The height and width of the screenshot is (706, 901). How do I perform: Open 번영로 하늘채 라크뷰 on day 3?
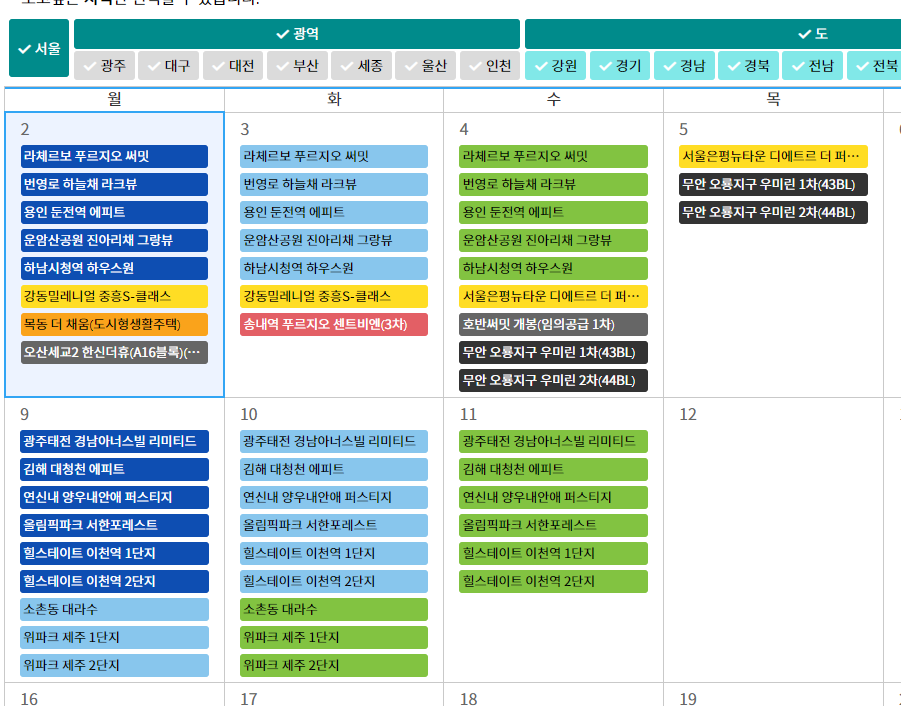point(334,184)
